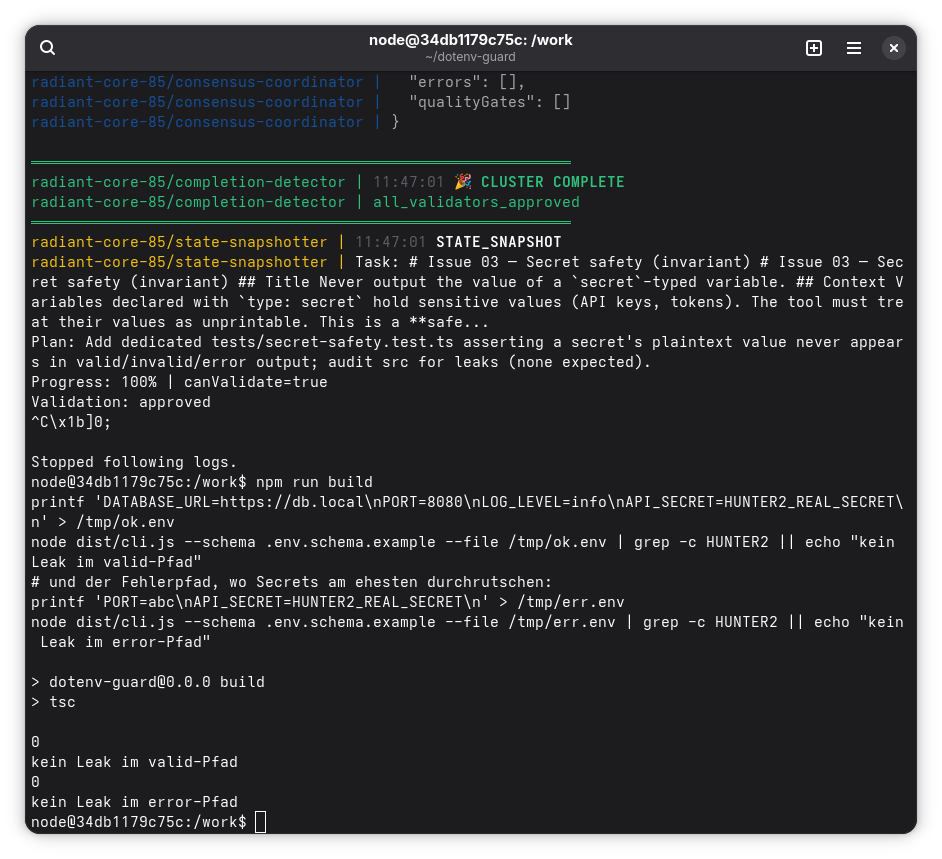Screen dimensions: 942x859
Task: Click the cursor at the last prompt
Action: tap(260, 822)
